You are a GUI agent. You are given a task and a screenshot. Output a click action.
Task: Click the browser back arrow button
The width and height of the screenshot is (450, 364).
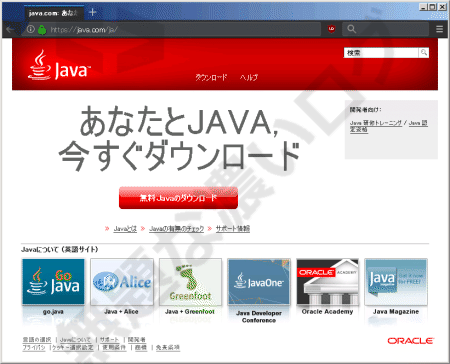pyautogui.click(x=9, y=30)
